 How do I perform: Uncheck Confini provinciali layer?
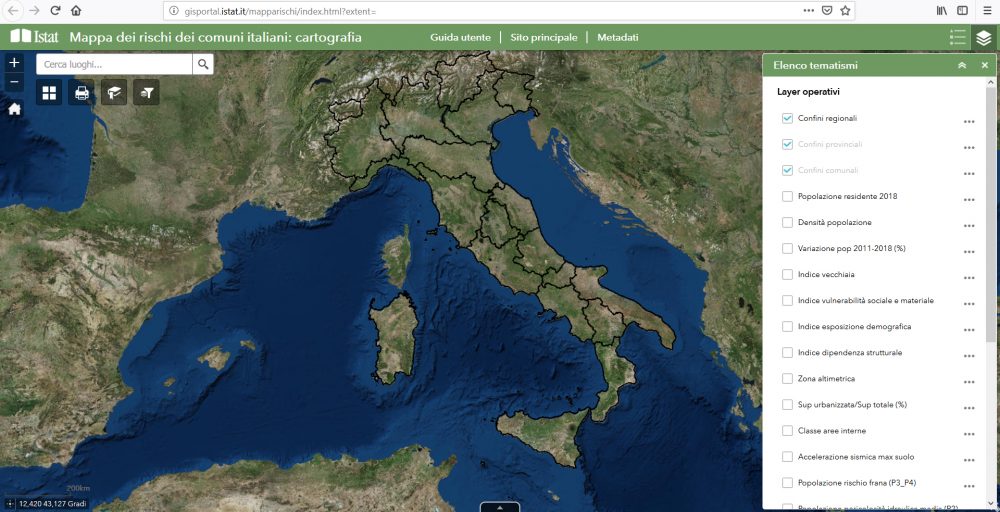[787, 144]
